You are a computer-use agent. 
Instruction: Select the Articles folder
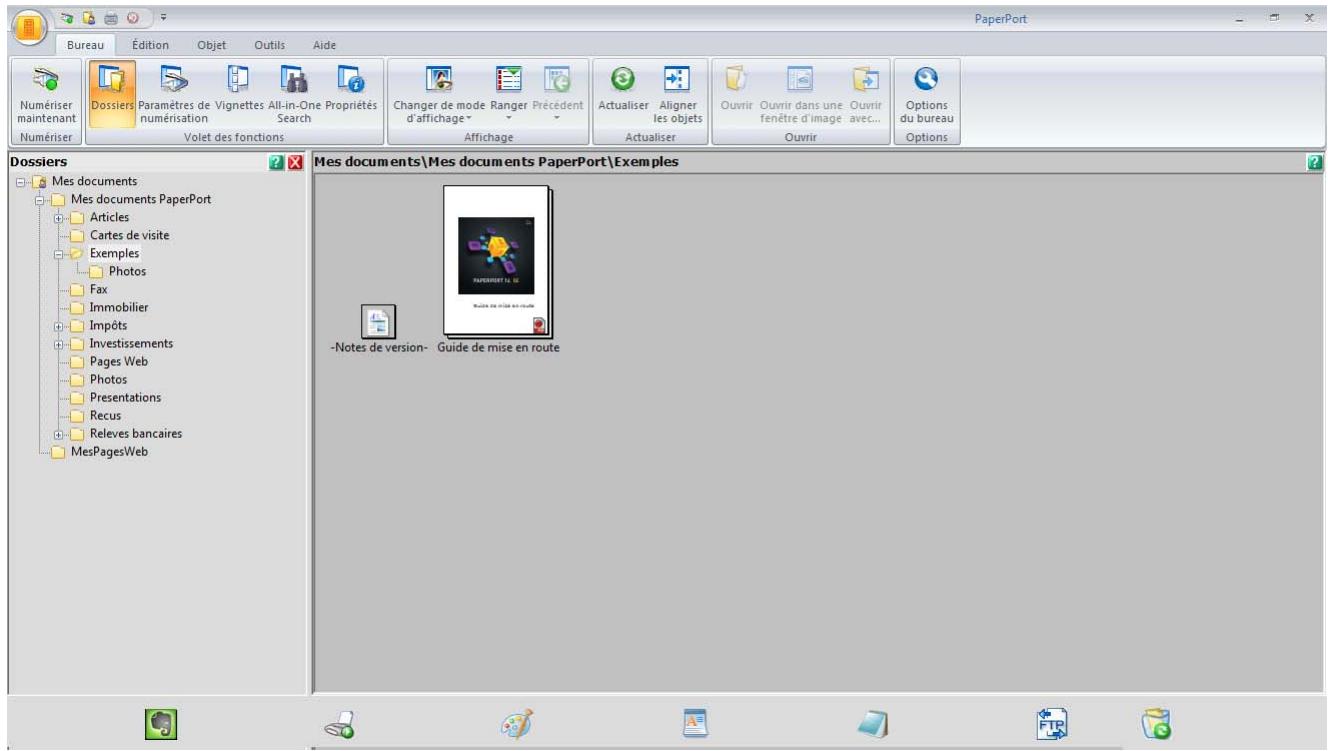pyautogui.click(x=109, y=217)
